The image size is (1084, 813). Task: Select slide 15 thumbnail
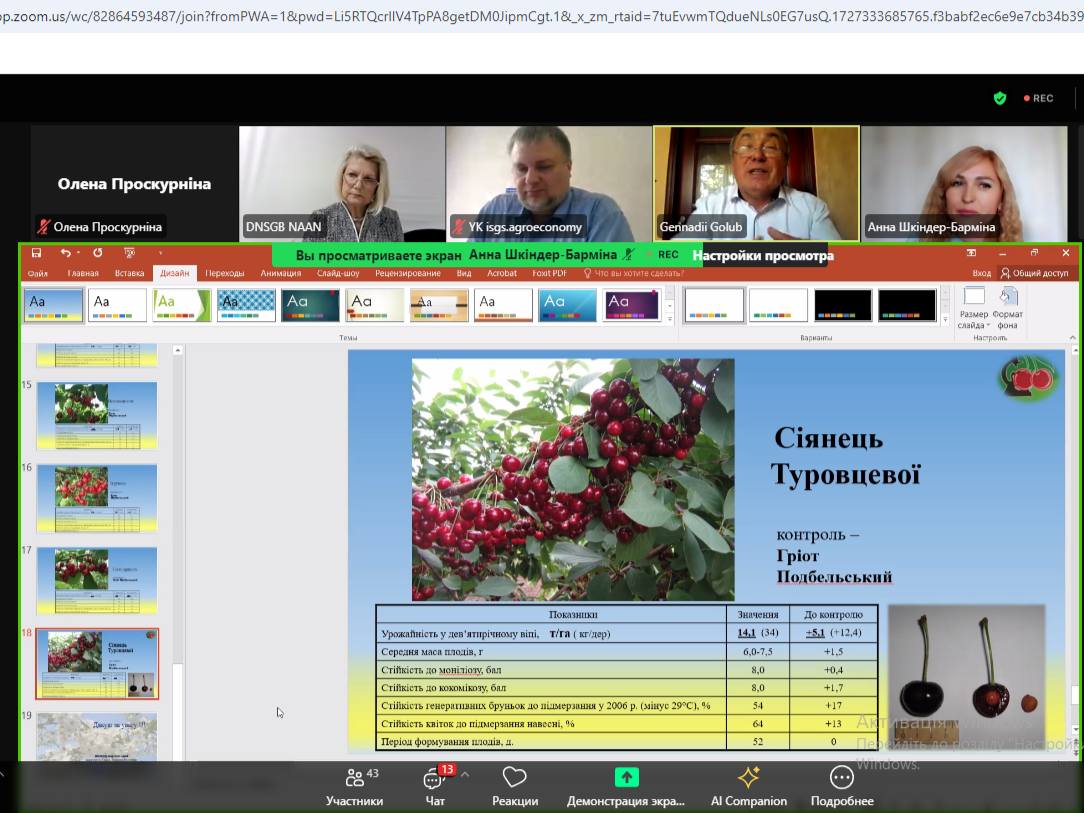coord(97,415)
